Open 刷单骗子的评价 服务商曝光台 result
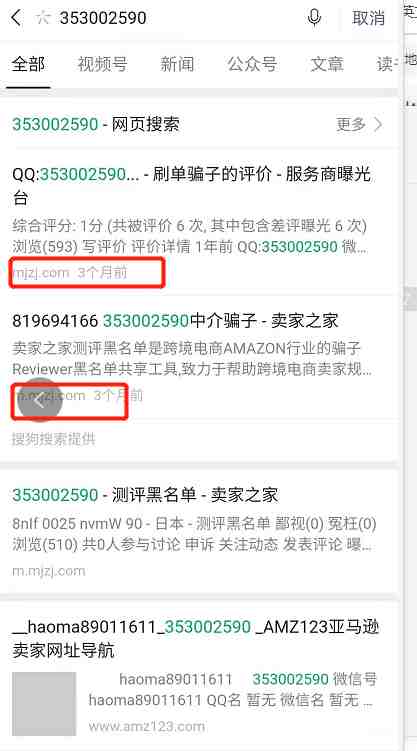417x751 pixels. coord(192,186)
